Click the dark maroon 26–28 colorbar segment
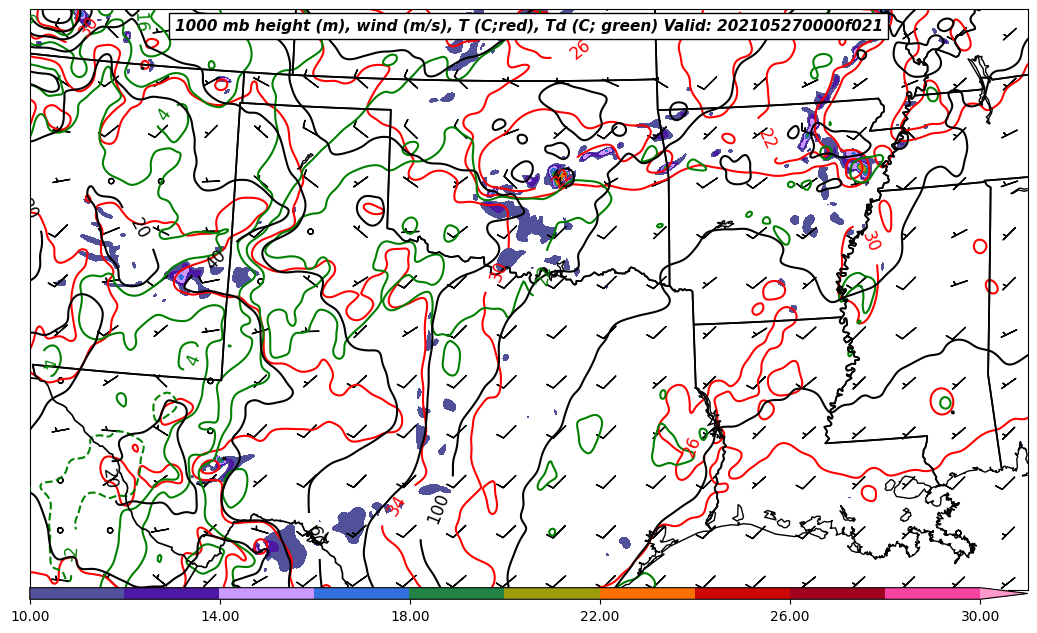 837,593
